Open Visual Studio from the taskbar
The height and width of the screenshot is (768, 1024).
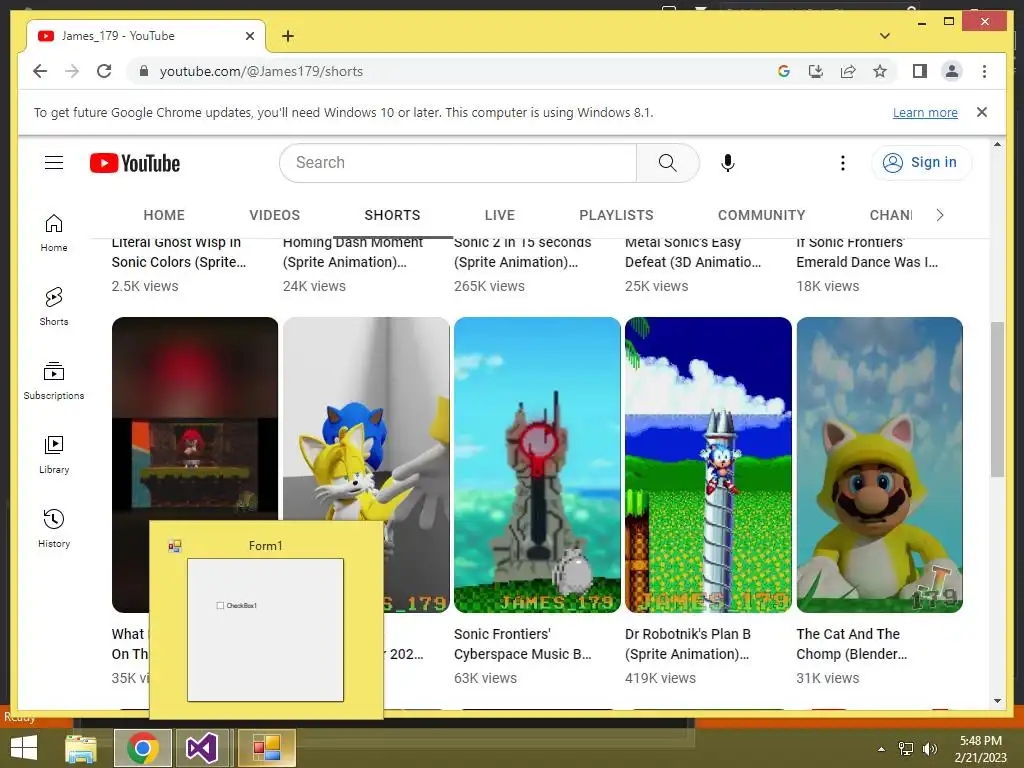(202, 748)
